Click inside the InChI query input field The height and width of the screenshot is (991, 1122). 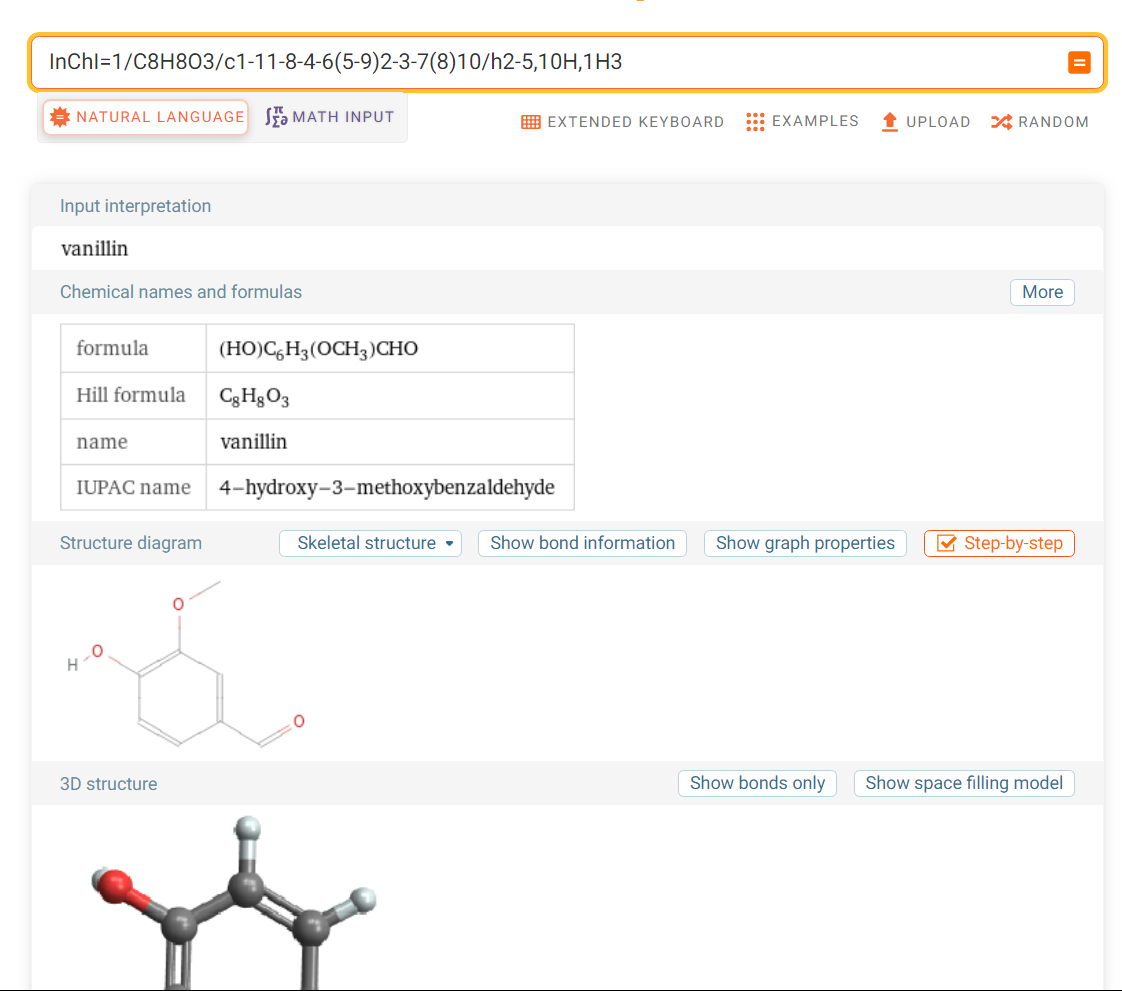pyautogui.click(x=540, y=63)
